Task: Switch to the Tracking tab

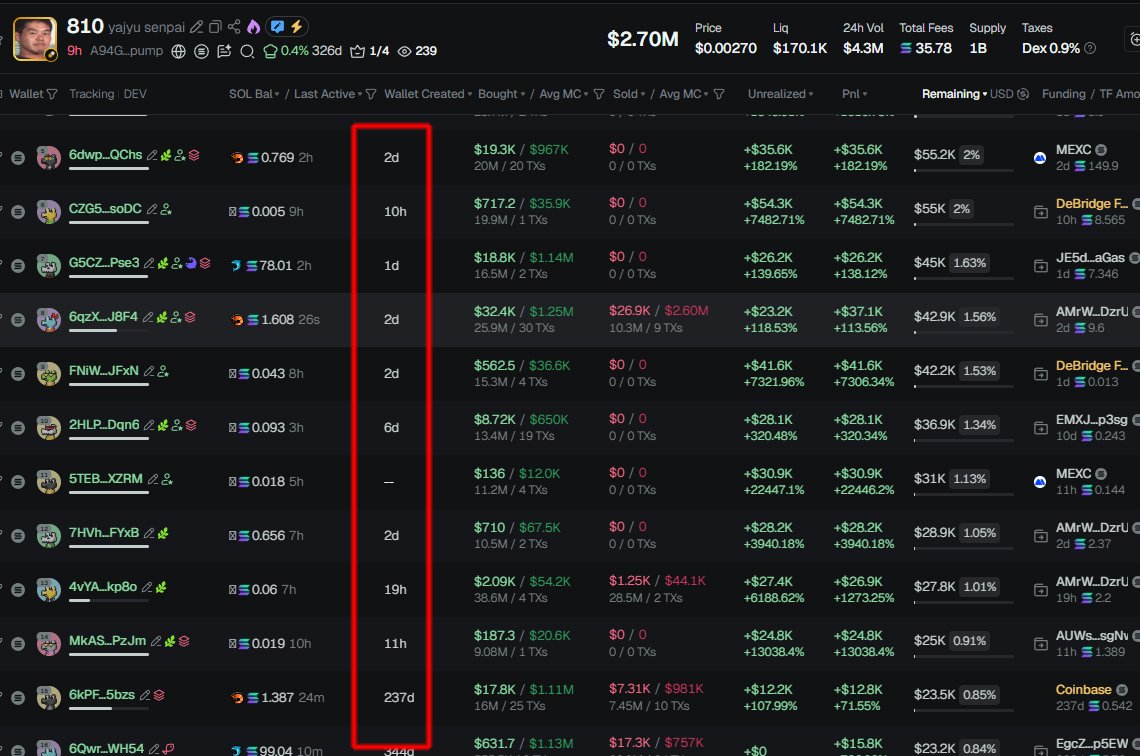Action: click(x=92, y=94)
